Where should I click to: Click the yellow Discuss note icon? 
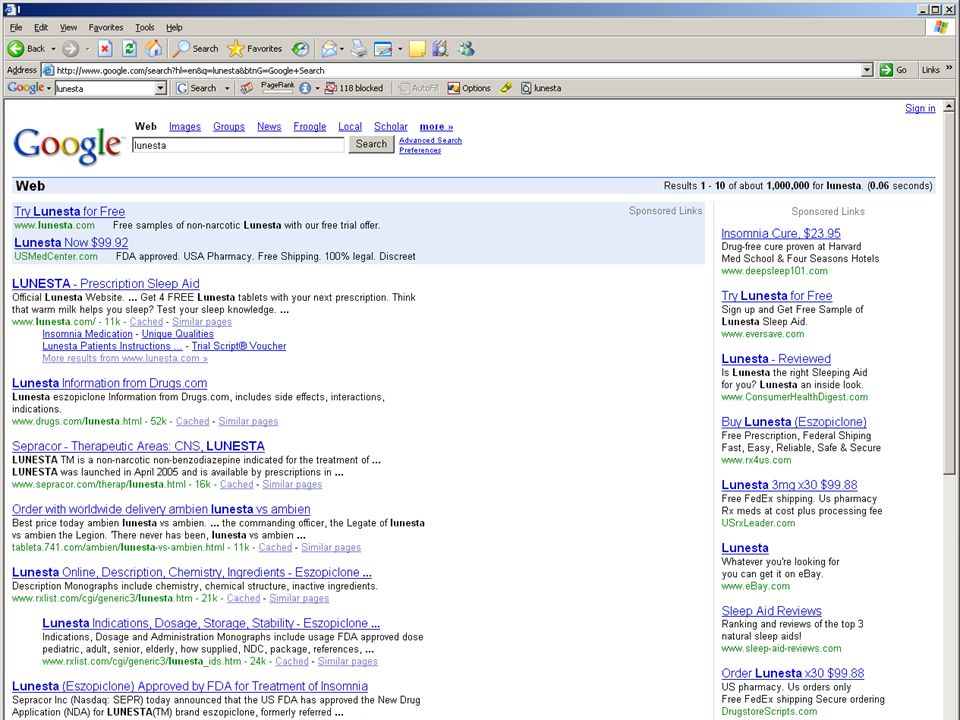417,48
